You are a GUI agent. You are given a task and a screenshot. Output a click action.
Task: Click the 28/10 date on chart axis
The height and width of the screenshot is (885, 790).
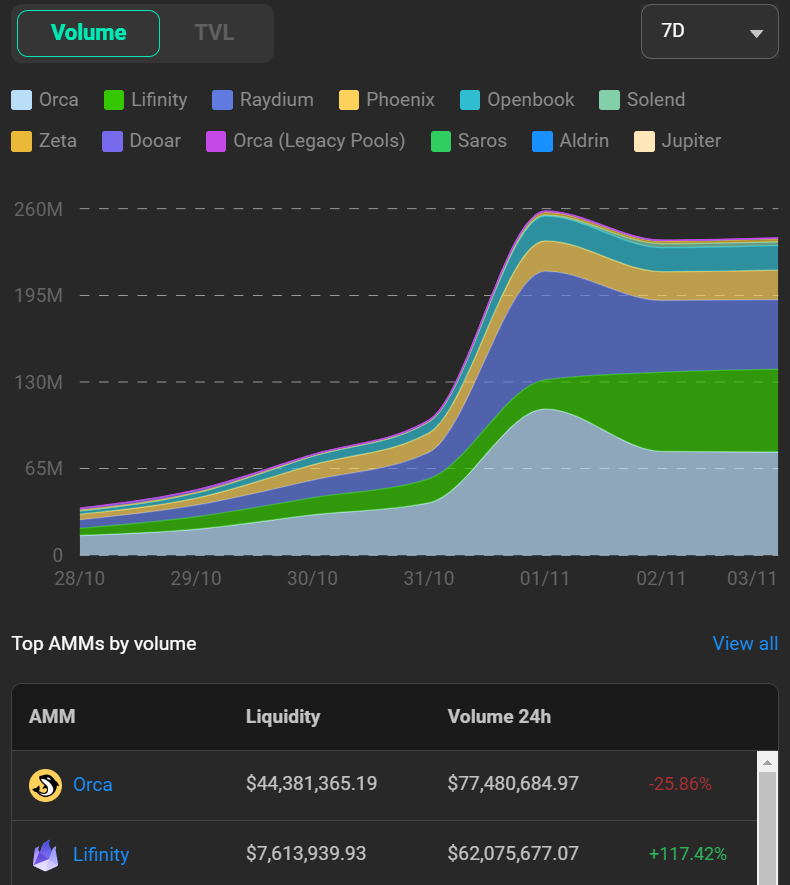[x=80, y=579]
